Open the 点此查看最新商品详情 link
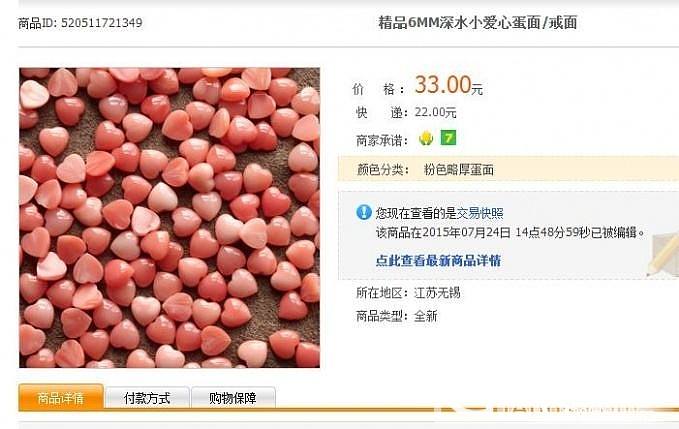Viewport: 679px width, 429px height. point(438,261)
